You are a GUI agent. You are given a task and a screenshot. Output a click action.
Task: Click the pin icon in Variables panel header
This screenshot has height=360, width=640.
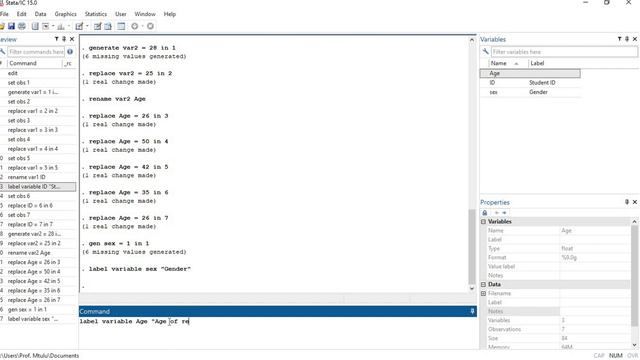pos(627,39)
